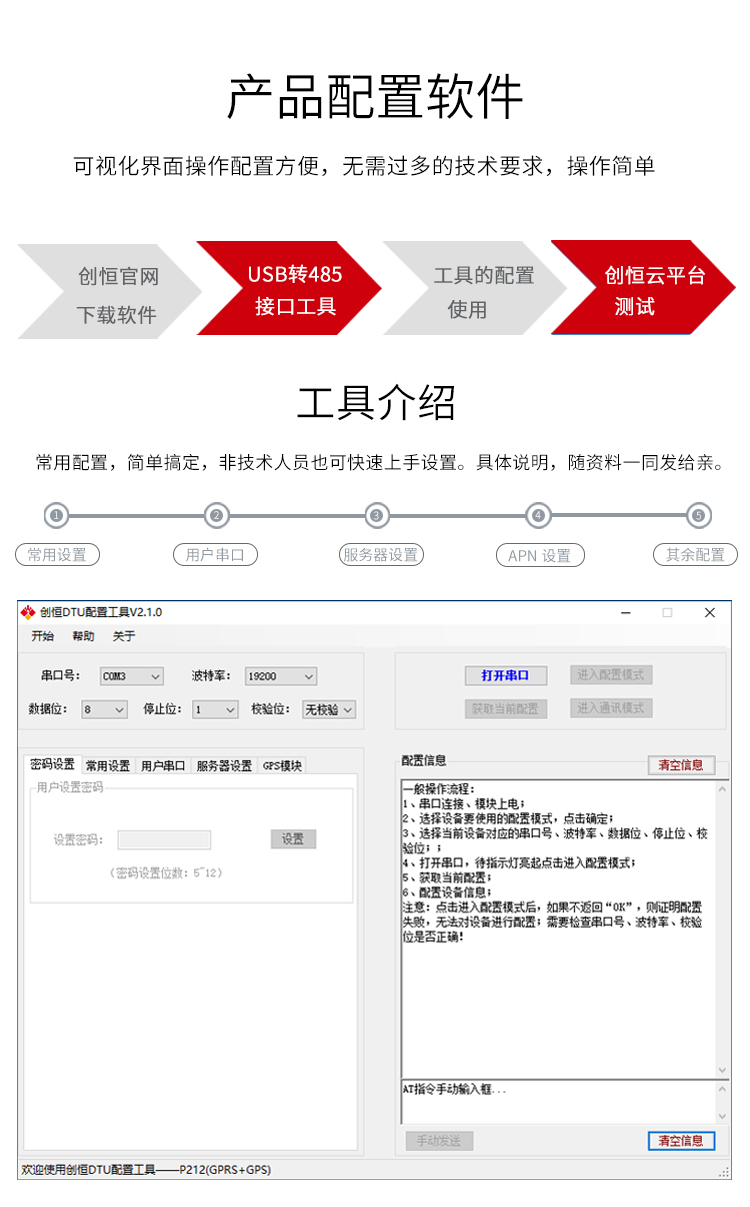This screenshot has height=1207, width=750.
Task: Open the 关于 menu
Action: [x=123, y=636]
